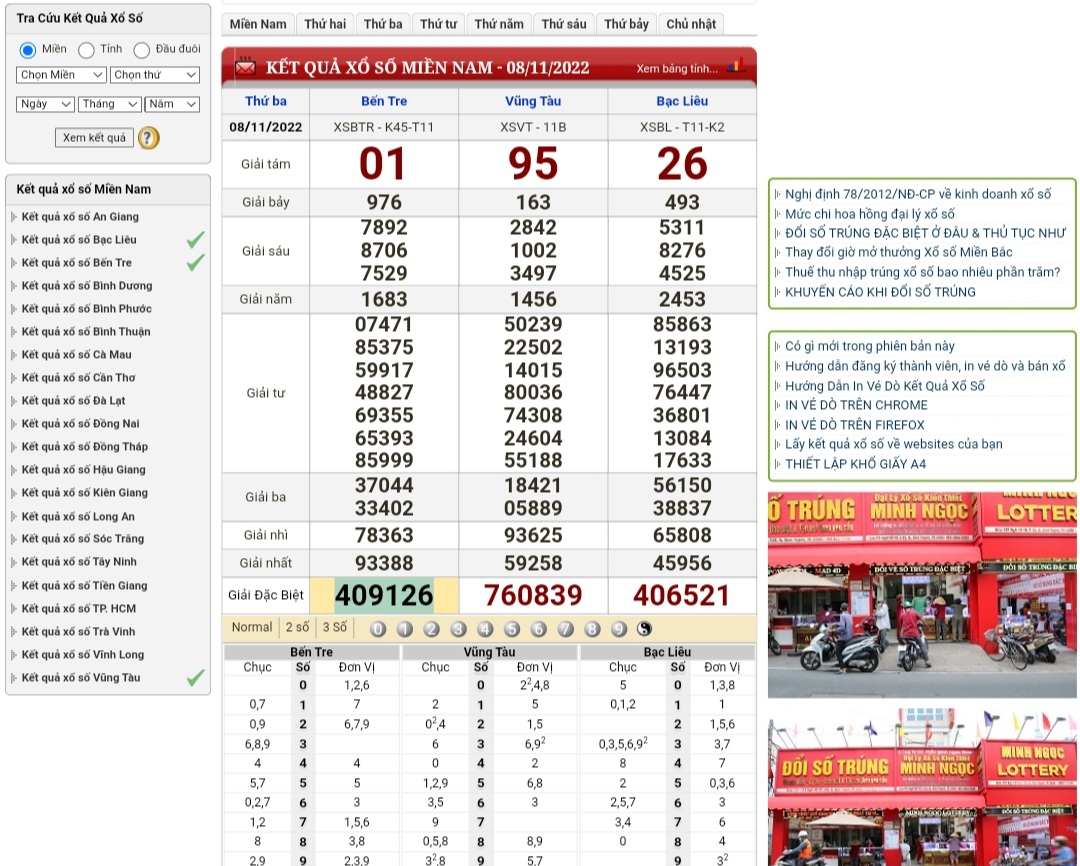Expand the Chọn thứ dropdown
The height and width of the screenshot is (866, 1080).
click(x=155, y=75)
